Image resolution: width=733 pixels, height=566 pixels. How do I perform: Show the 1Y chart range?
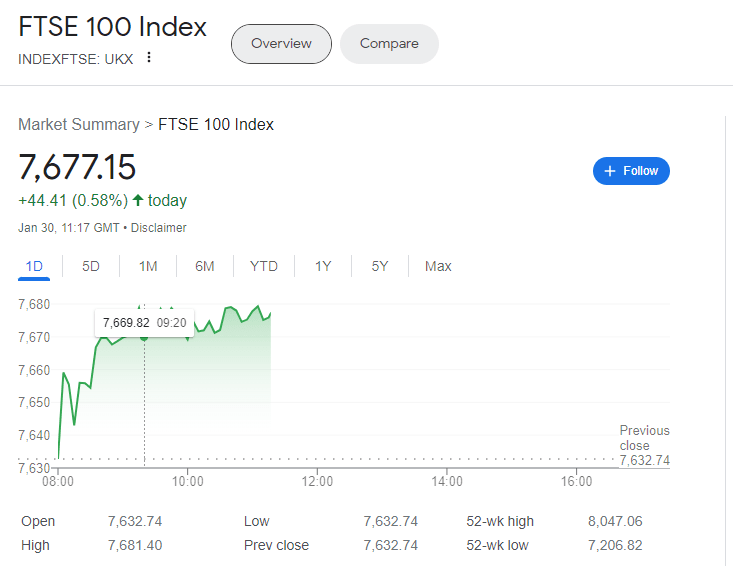[x=323, y=266]
